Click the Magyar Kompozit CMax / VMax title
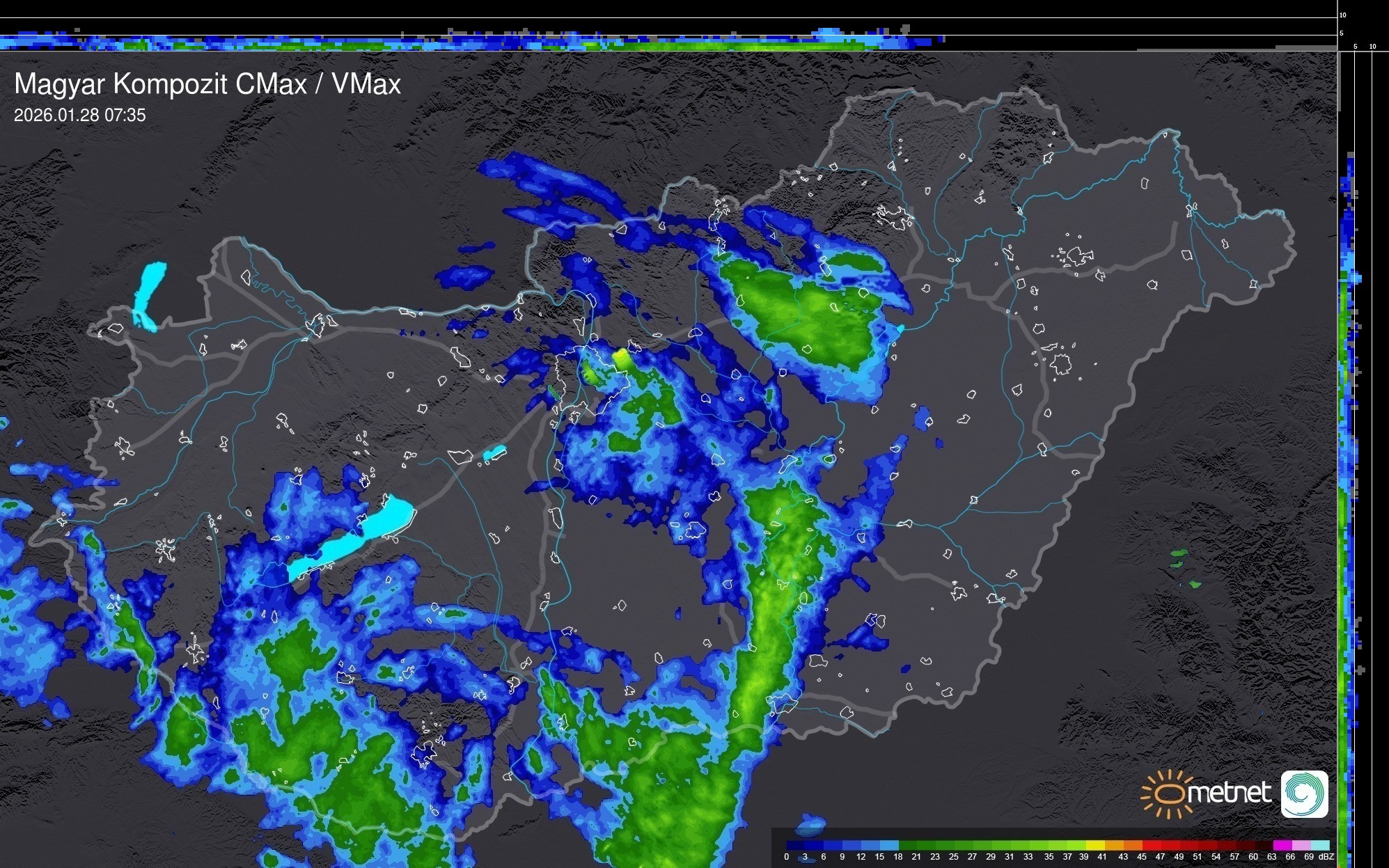1389x868 pixels. click(x=207, y=84)
